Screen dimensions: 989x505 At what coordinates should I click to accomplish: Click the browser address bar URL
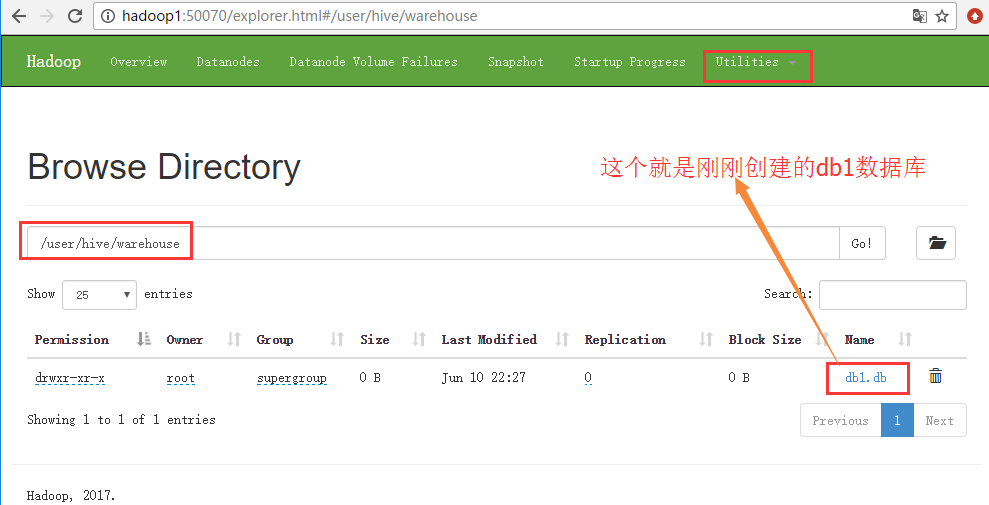point(300,16)
